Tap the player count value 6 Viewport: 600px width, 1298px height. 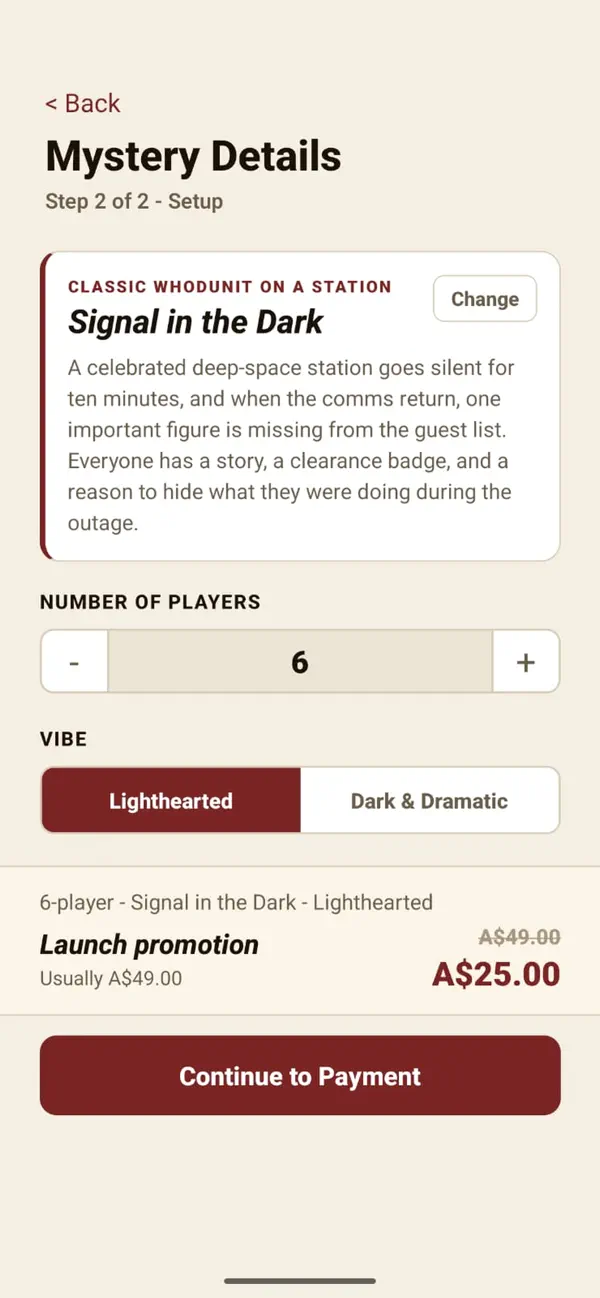[x=300, y=662]
